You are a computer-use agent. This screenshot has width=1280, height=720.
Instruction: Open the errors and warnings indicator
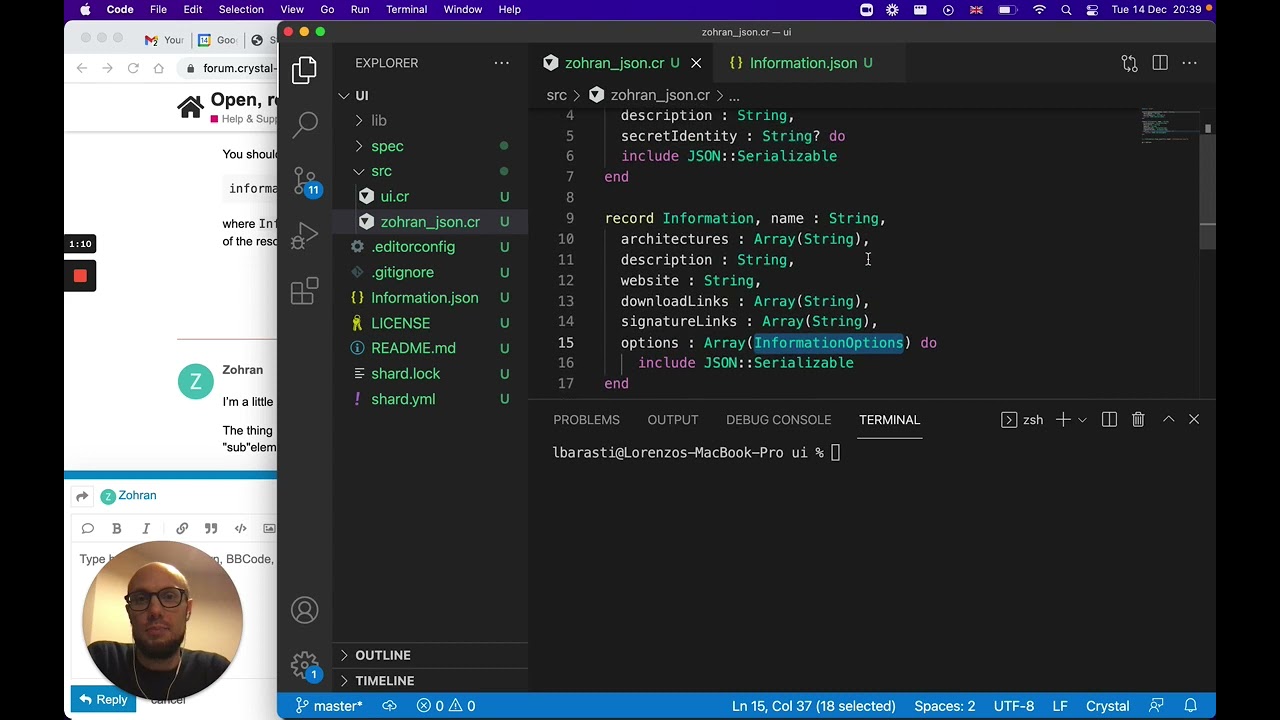pos(446,706)
